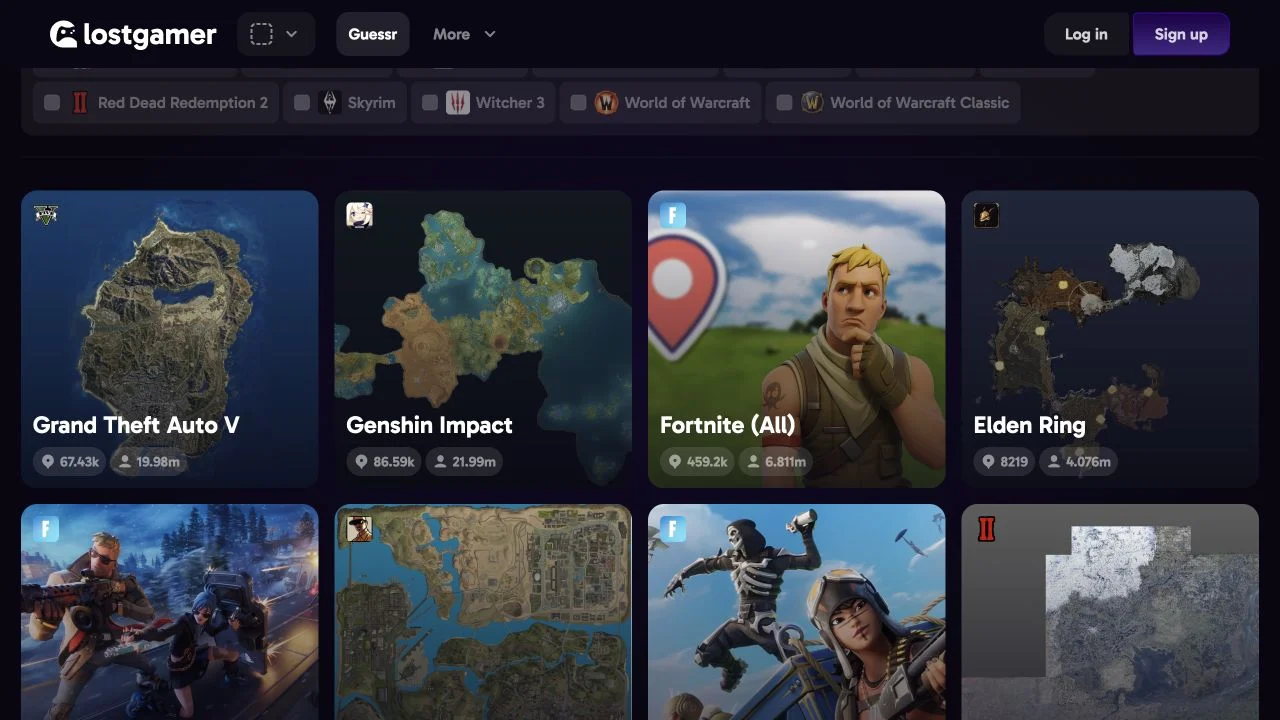1280x720 pixels.
Task: Click the "86.59k" locations stat
Action: (x=384, y=462)
